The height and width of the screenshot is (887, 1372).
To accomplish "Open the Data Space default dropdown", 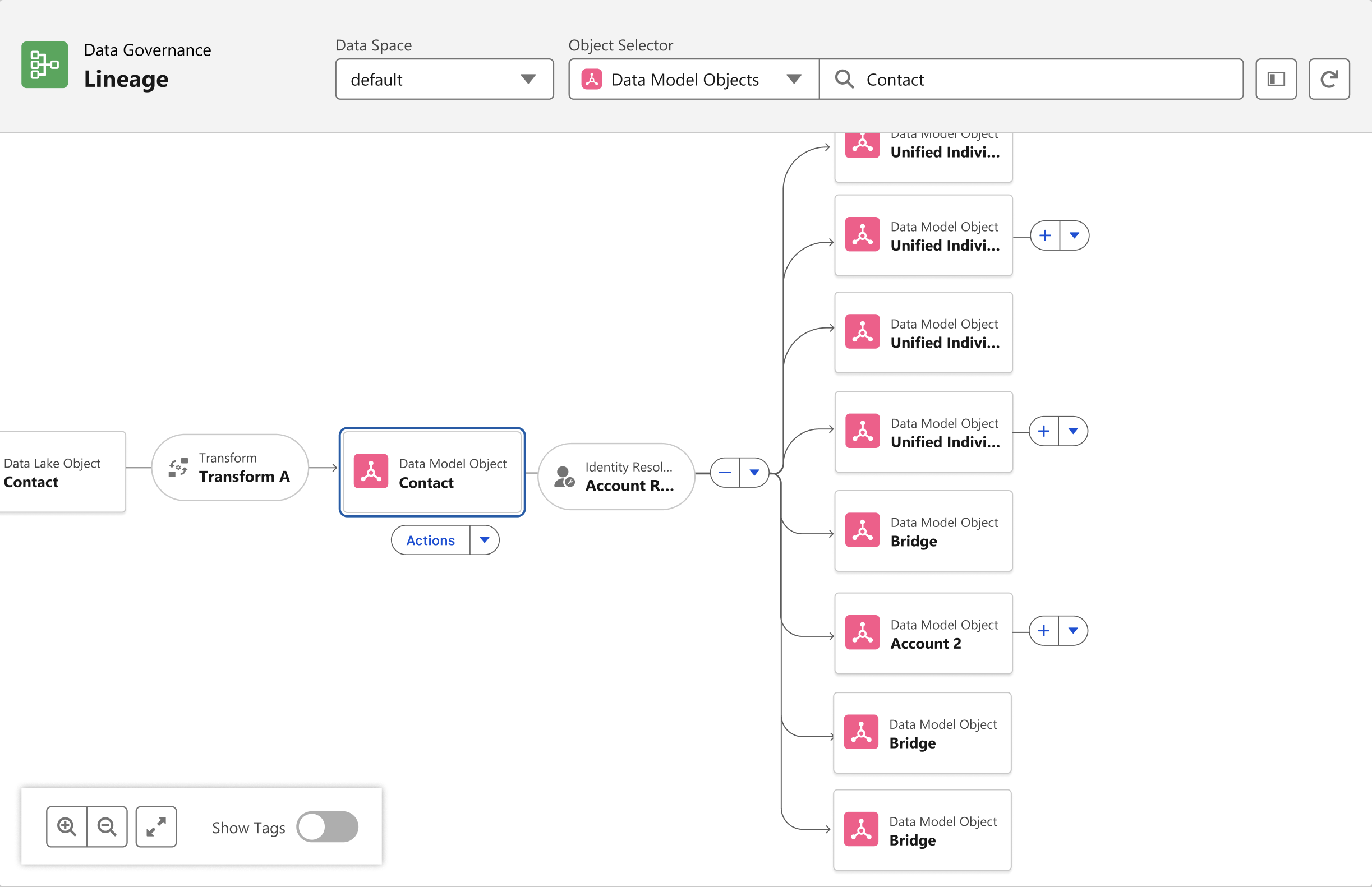I will [444, 79].
